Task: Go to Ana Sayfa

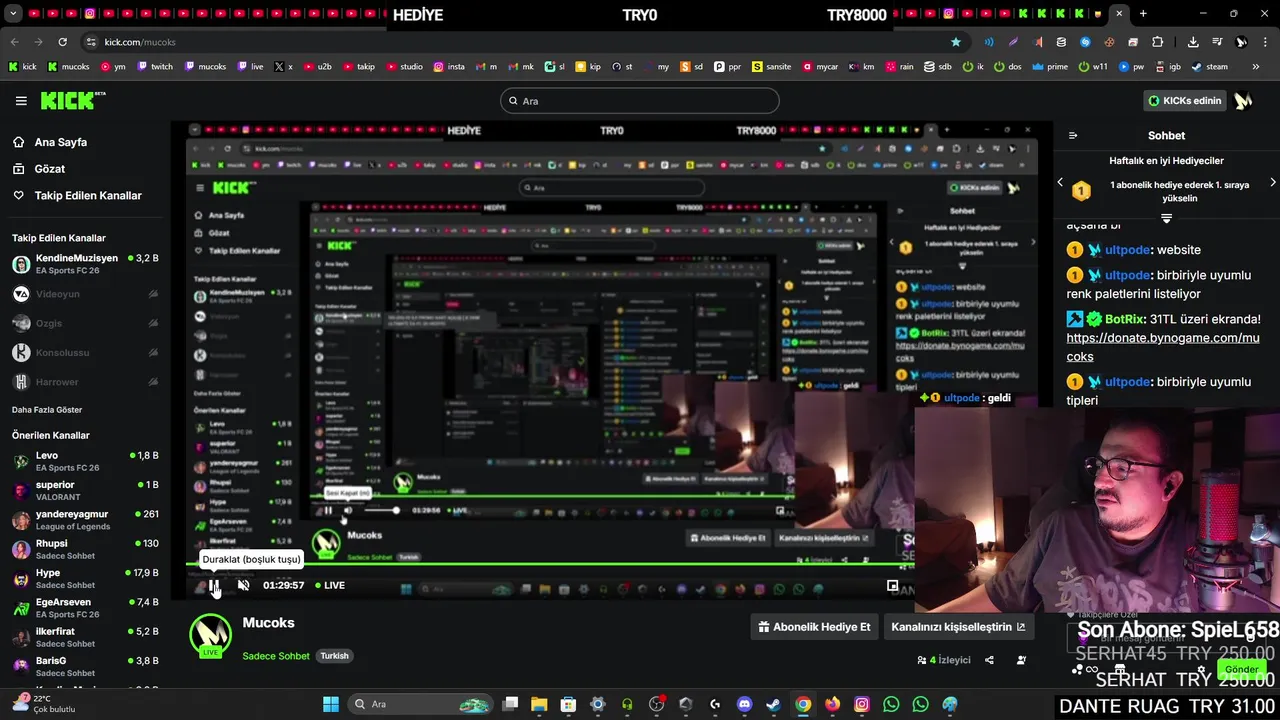Action: (x=60, y=142)
